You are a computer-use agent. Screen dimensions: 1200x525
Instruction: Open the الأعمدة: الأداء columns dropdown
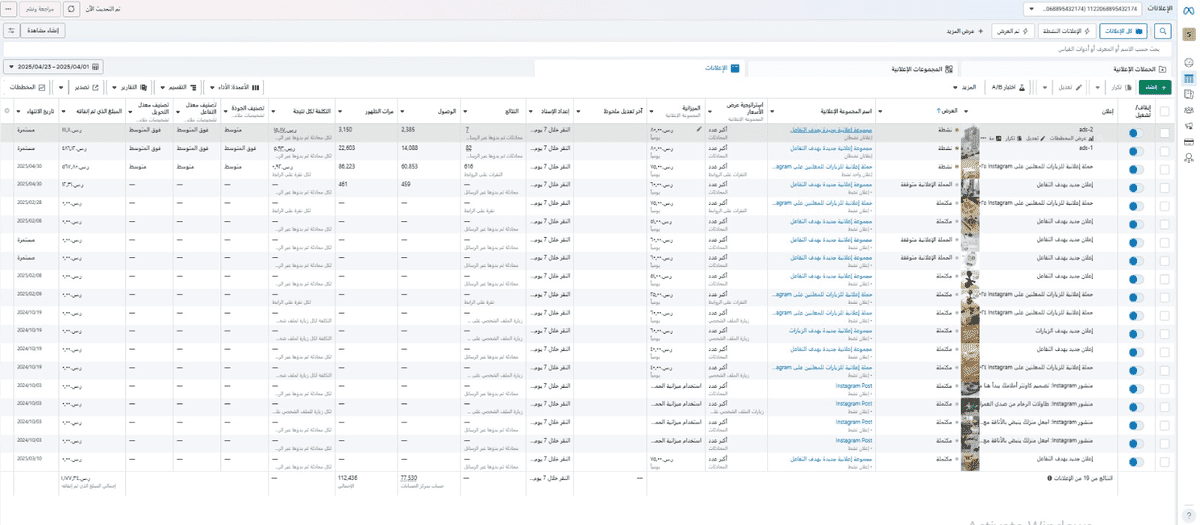click(x=235, y=88)
